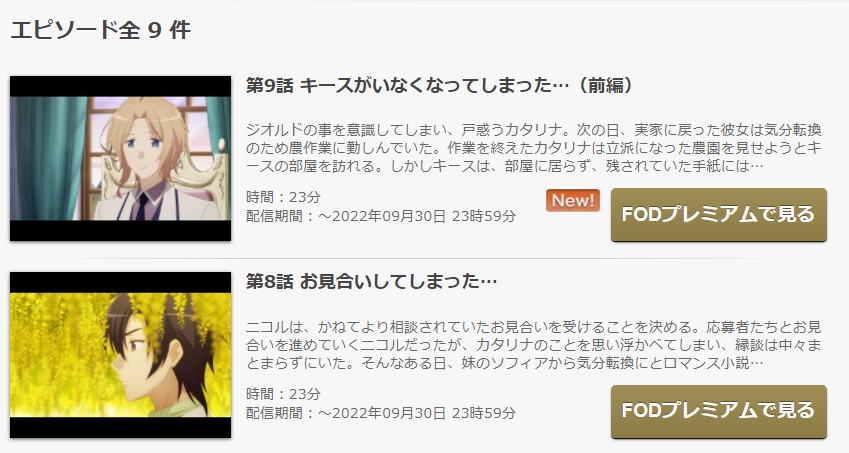This screenshot has width=849, height=453.
Task: Click the number 9 in episode count heading
Action: [154, 30]
